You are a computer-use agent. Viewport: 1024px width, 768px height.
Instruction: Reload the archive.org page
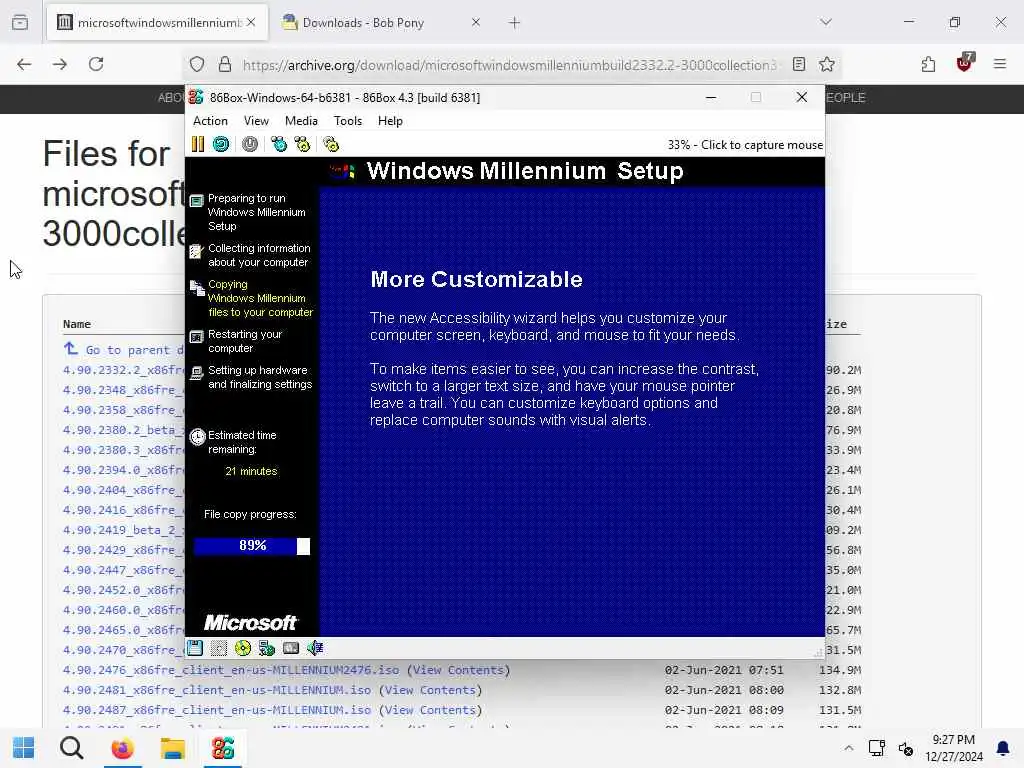(x=96, y=64)
